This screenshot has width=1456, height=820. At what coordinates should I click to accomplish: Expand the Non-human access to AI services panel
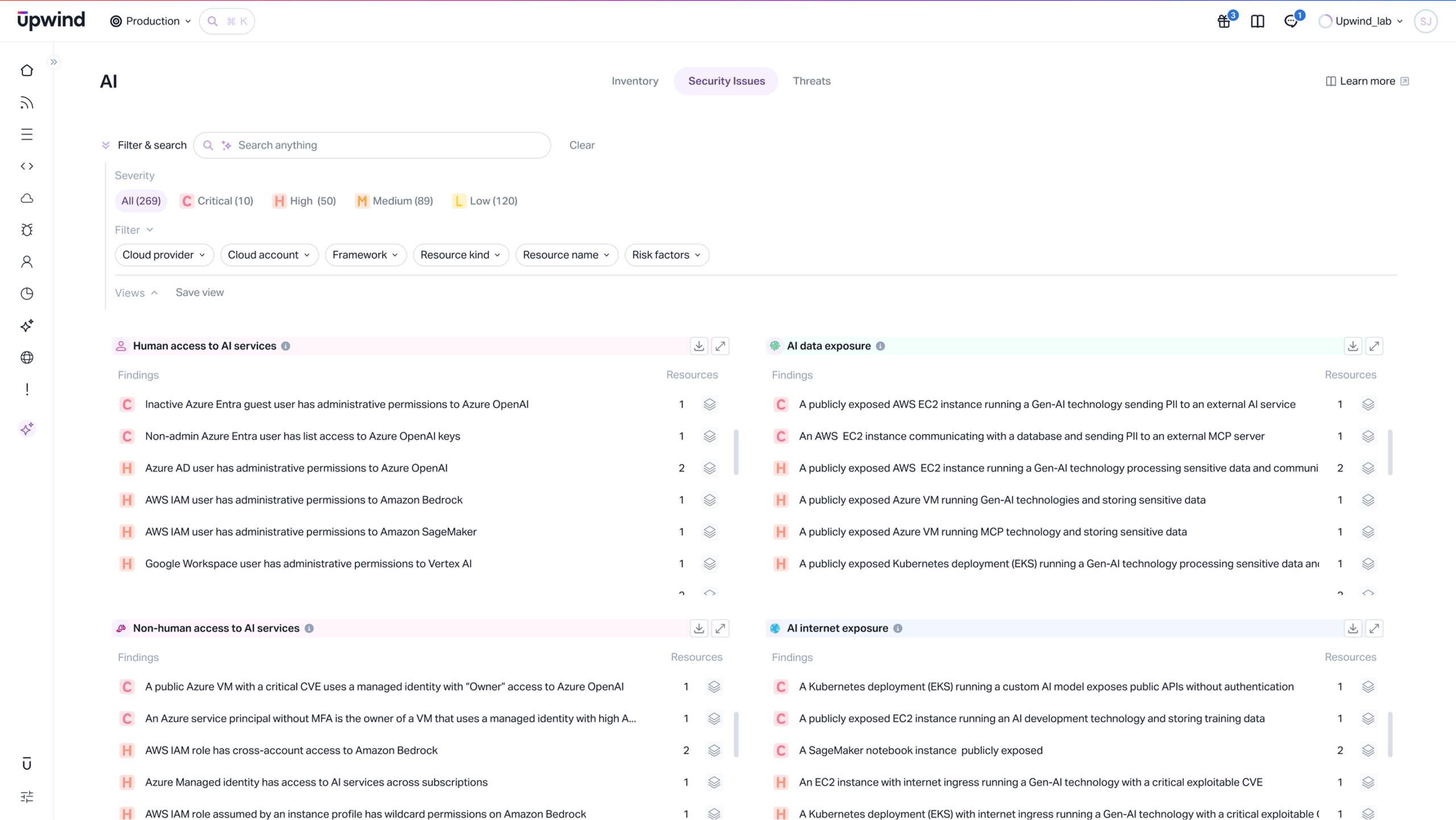[x=721, y=628]
